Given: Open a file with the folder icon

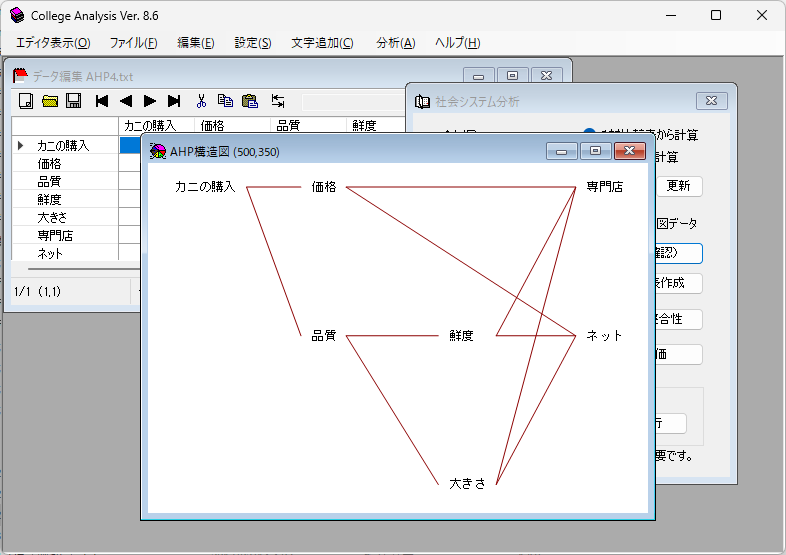Looking at the screenshot, I should click(50, 101).
